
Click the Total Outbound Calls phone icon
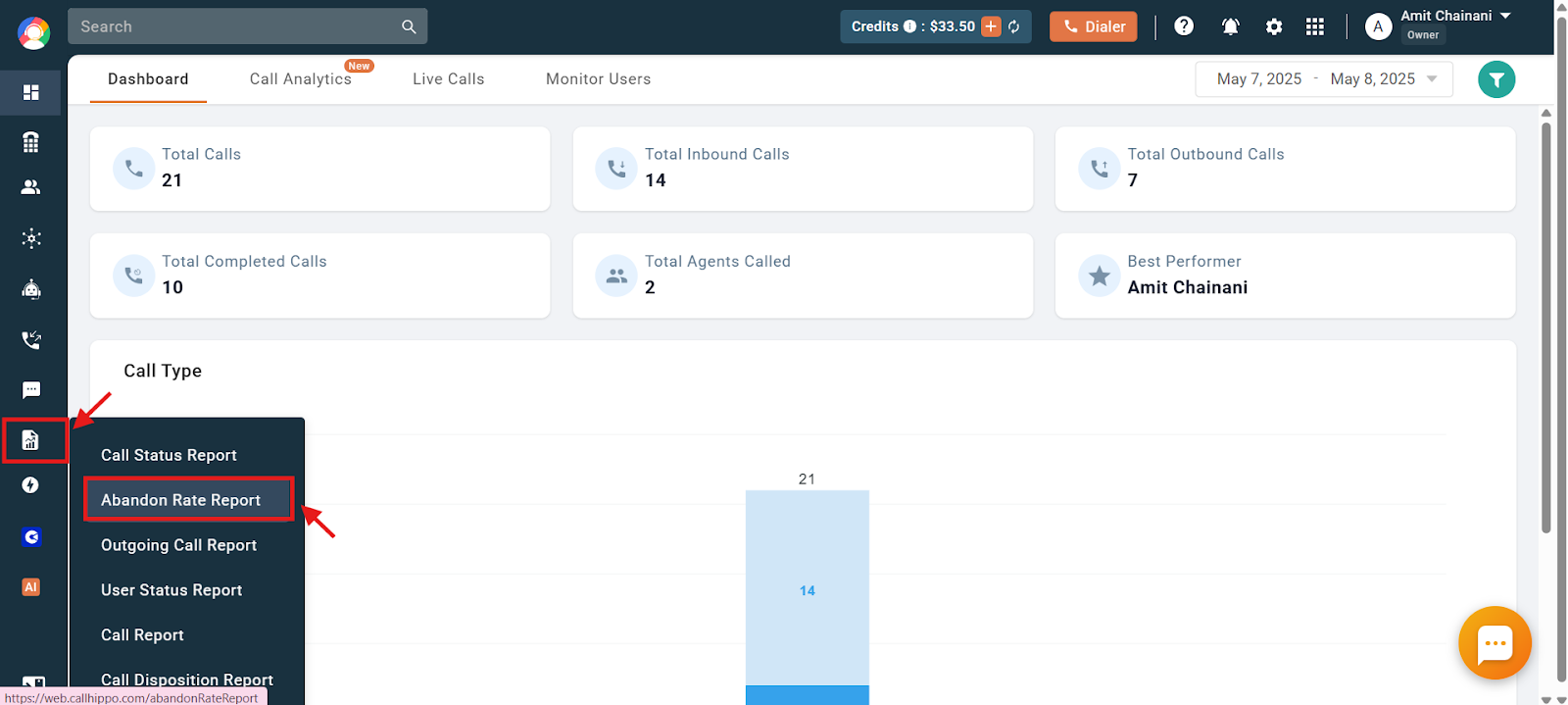(x=1100, y=169)
